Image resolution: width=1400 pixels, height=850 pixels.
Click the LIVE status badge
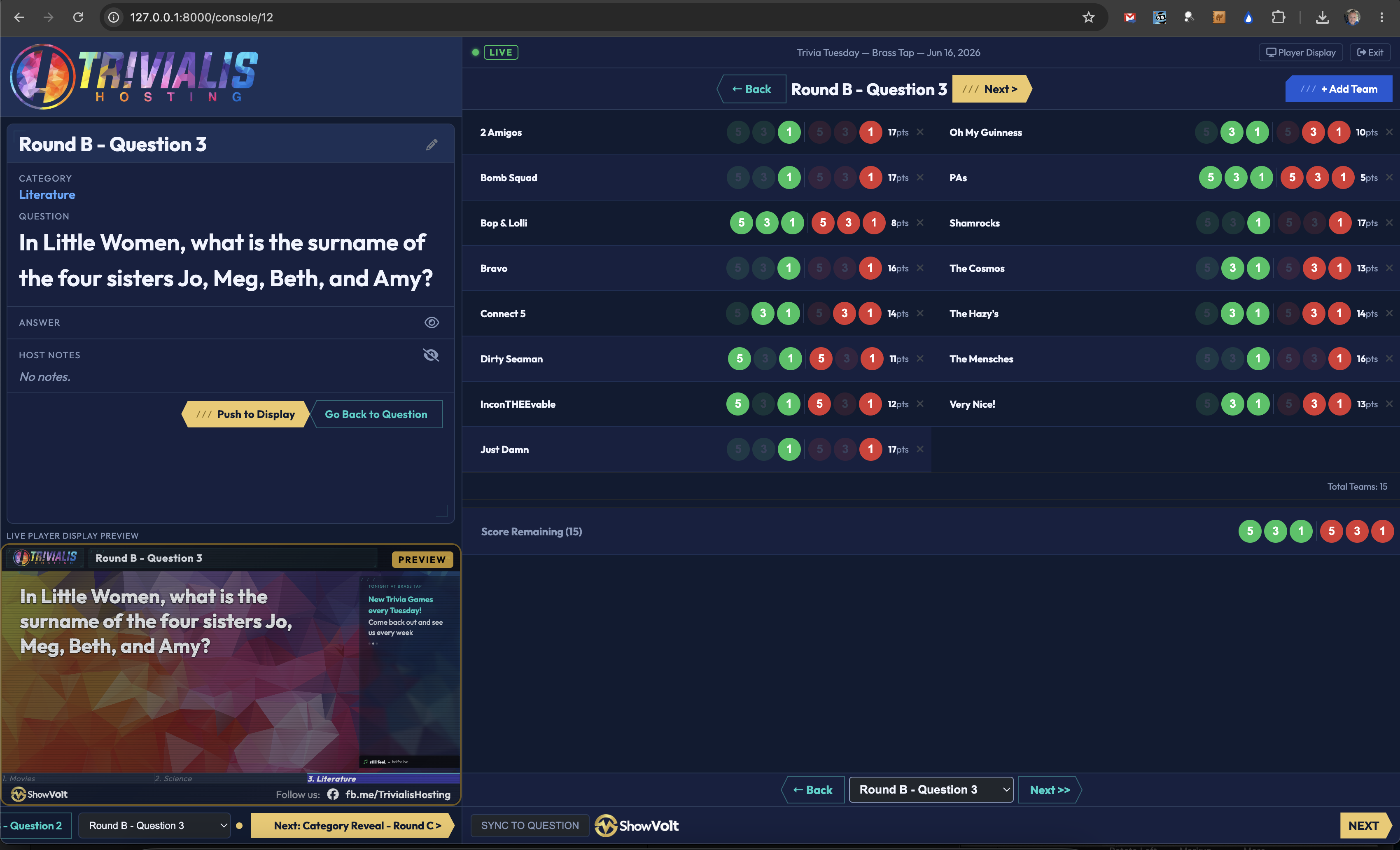coord(501,52)
